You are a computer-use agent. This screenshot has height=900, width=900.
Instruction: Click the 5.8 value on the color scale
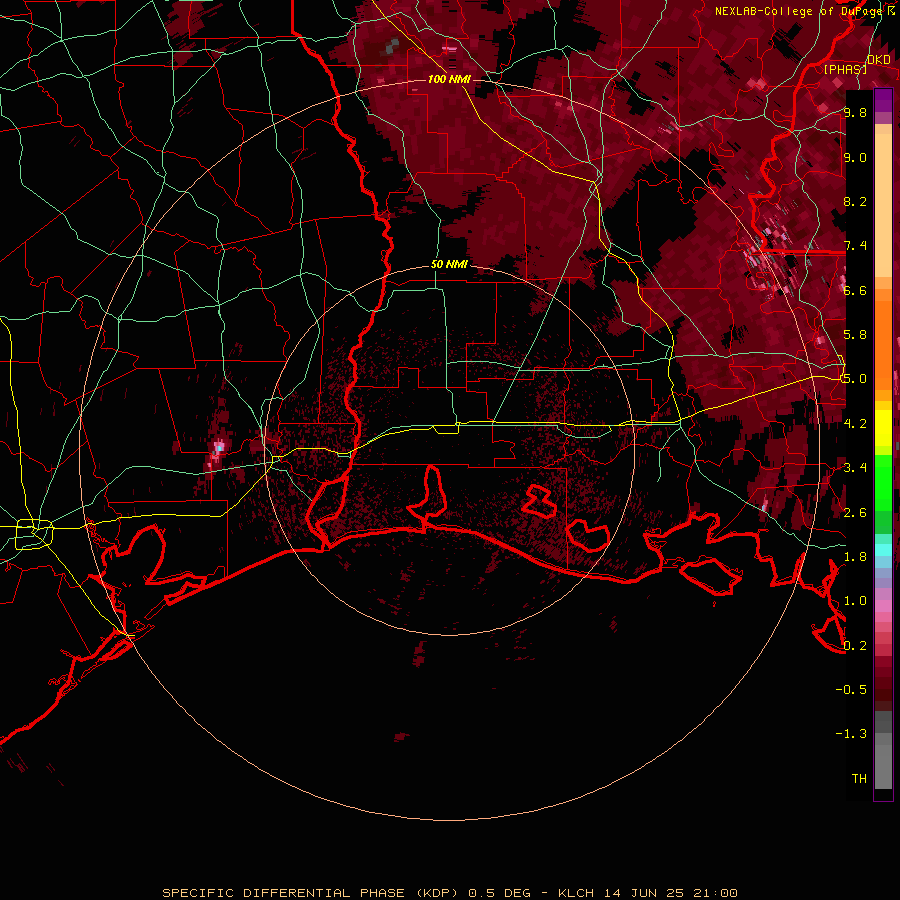pyautogui.click(x=855, y=335)
